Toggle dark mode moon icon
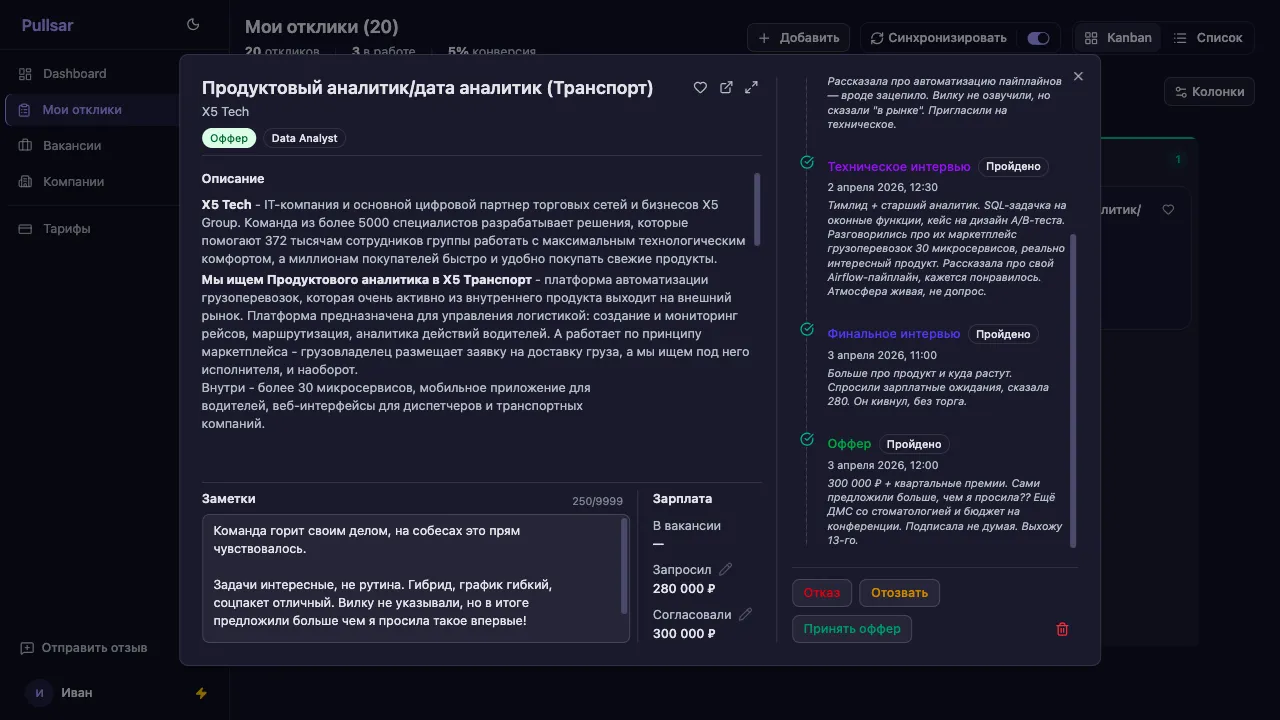This screenshot has height=720, width=1280. (x=193, y=25)
